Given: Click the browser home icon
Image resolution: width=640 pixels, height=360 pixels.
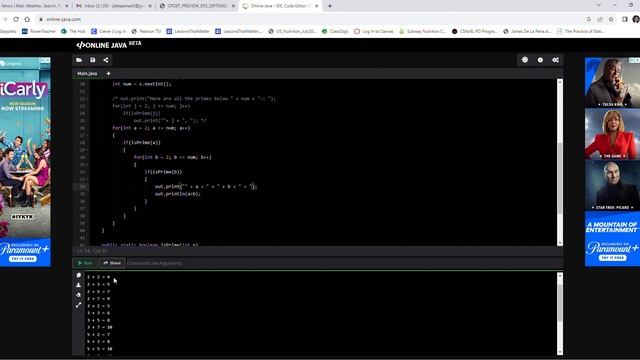Looking at the screenshot, I should pos(27,19).
